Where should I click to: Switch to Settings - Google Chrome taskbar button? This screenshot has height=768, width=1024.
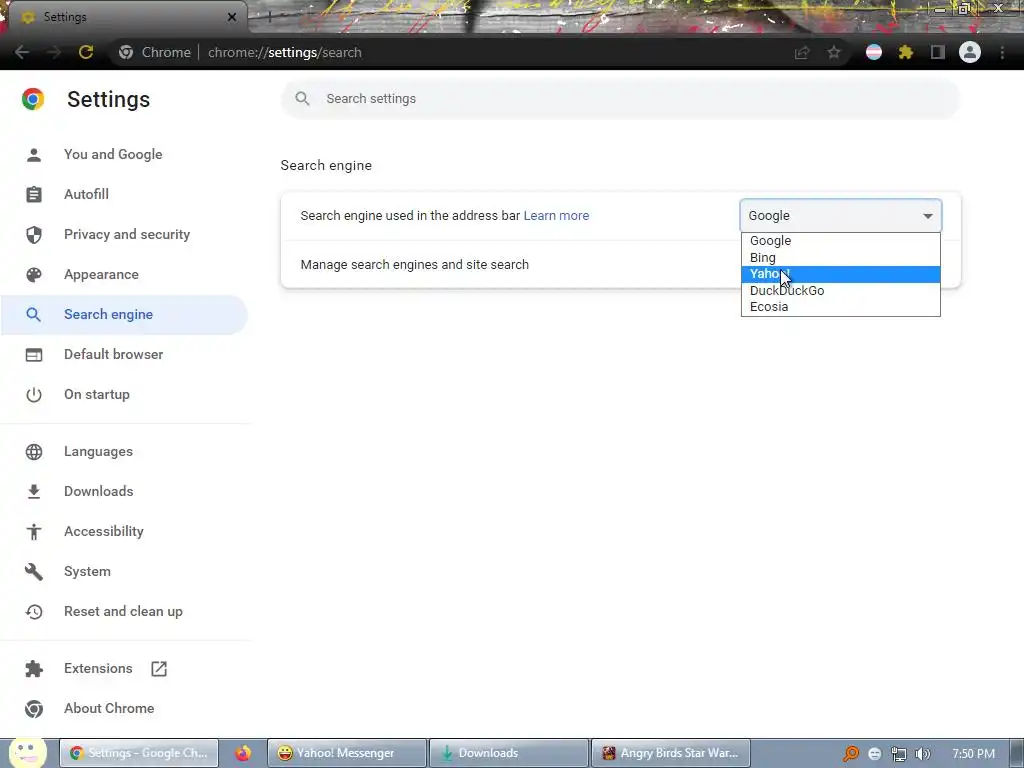(139, 753)
